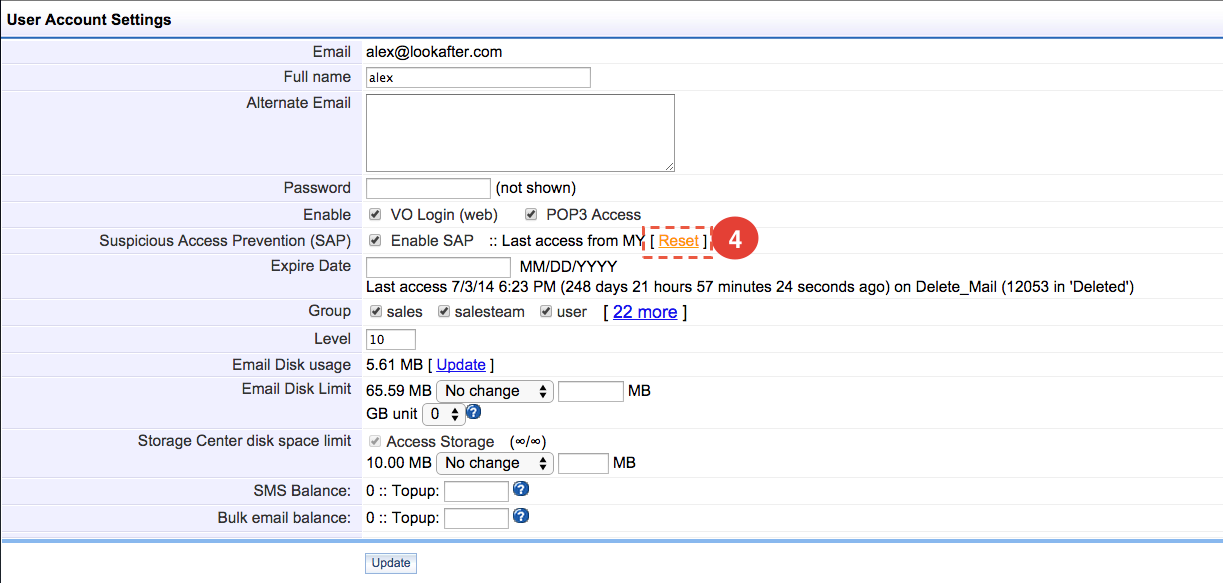Focus the Alternate Email text area
This screenshot has width=1223, height=583.
520,132
